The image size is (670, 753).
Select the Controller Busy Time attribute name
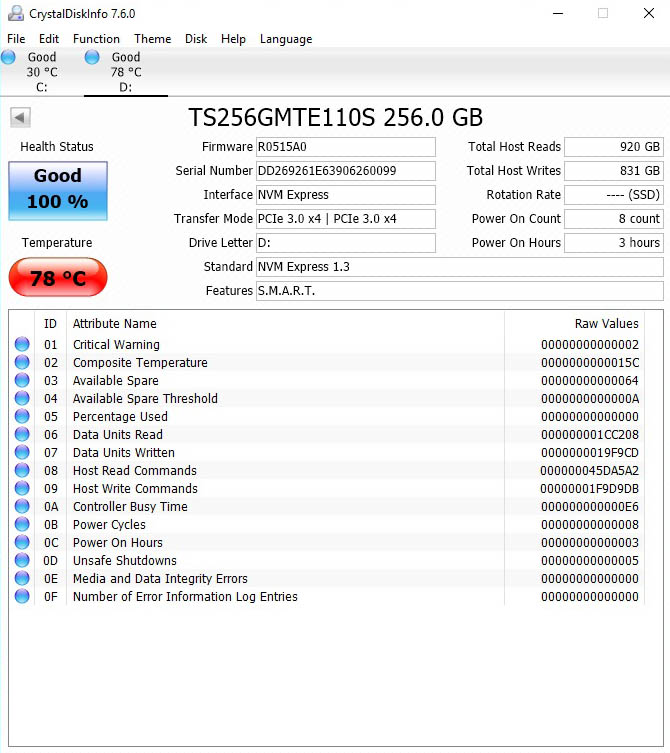point(130,507)
